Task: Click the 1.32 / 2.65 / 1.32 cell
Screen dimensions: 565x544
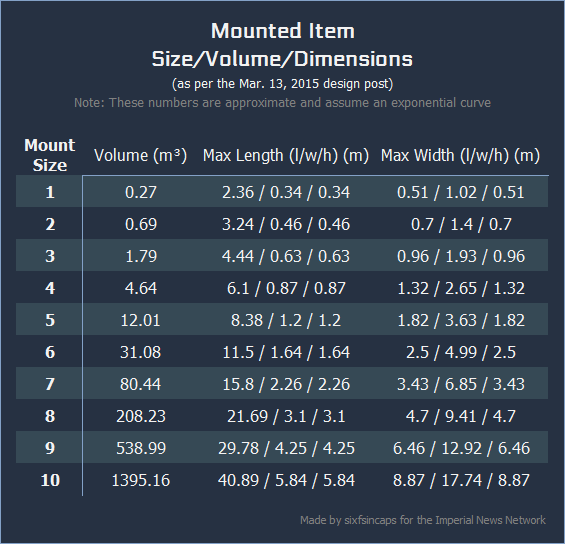Action: 461,288
